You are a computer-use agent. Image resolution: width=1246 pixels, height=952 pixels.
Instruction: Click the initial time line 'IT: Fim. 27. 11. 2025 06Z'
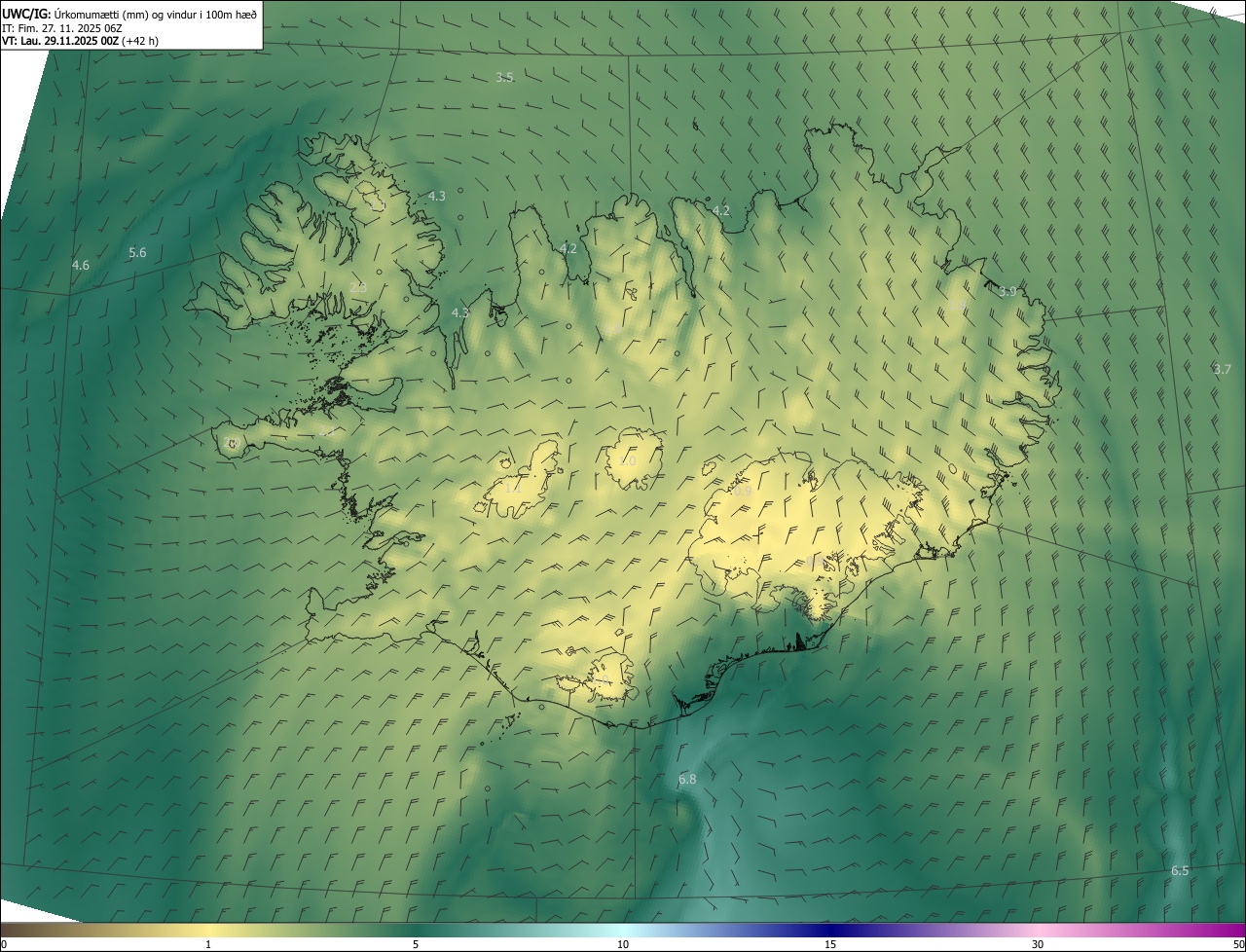(x=61, y=28)
